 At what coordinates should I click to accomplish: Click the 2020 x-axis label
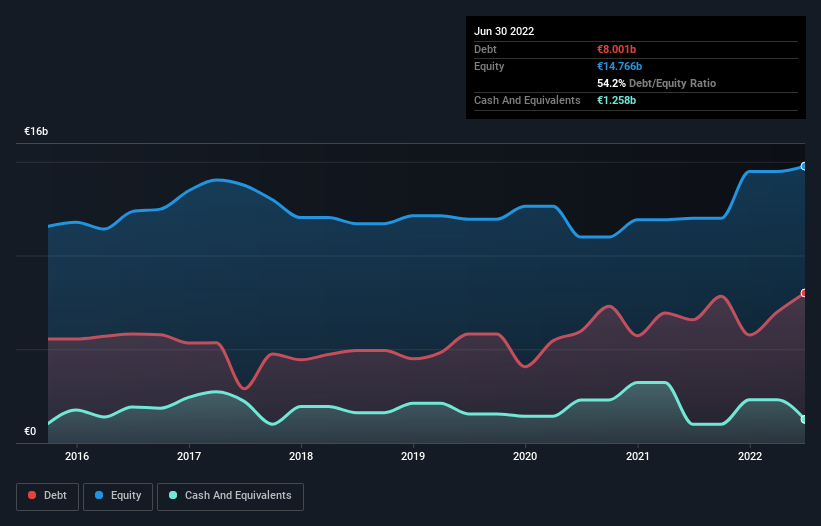coord(525,456)
